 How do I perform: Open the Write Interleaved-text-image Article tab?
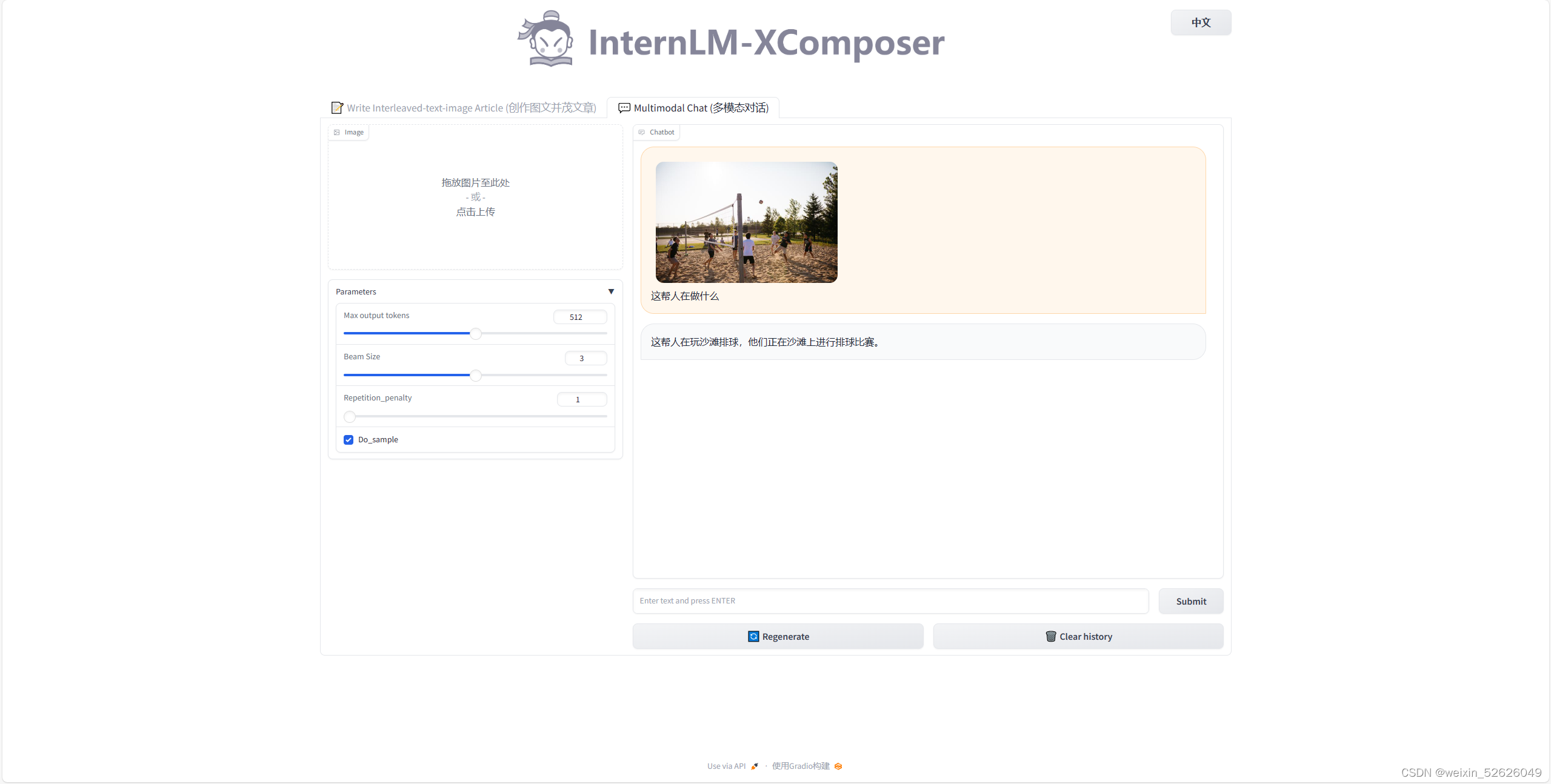coord(464,108)
